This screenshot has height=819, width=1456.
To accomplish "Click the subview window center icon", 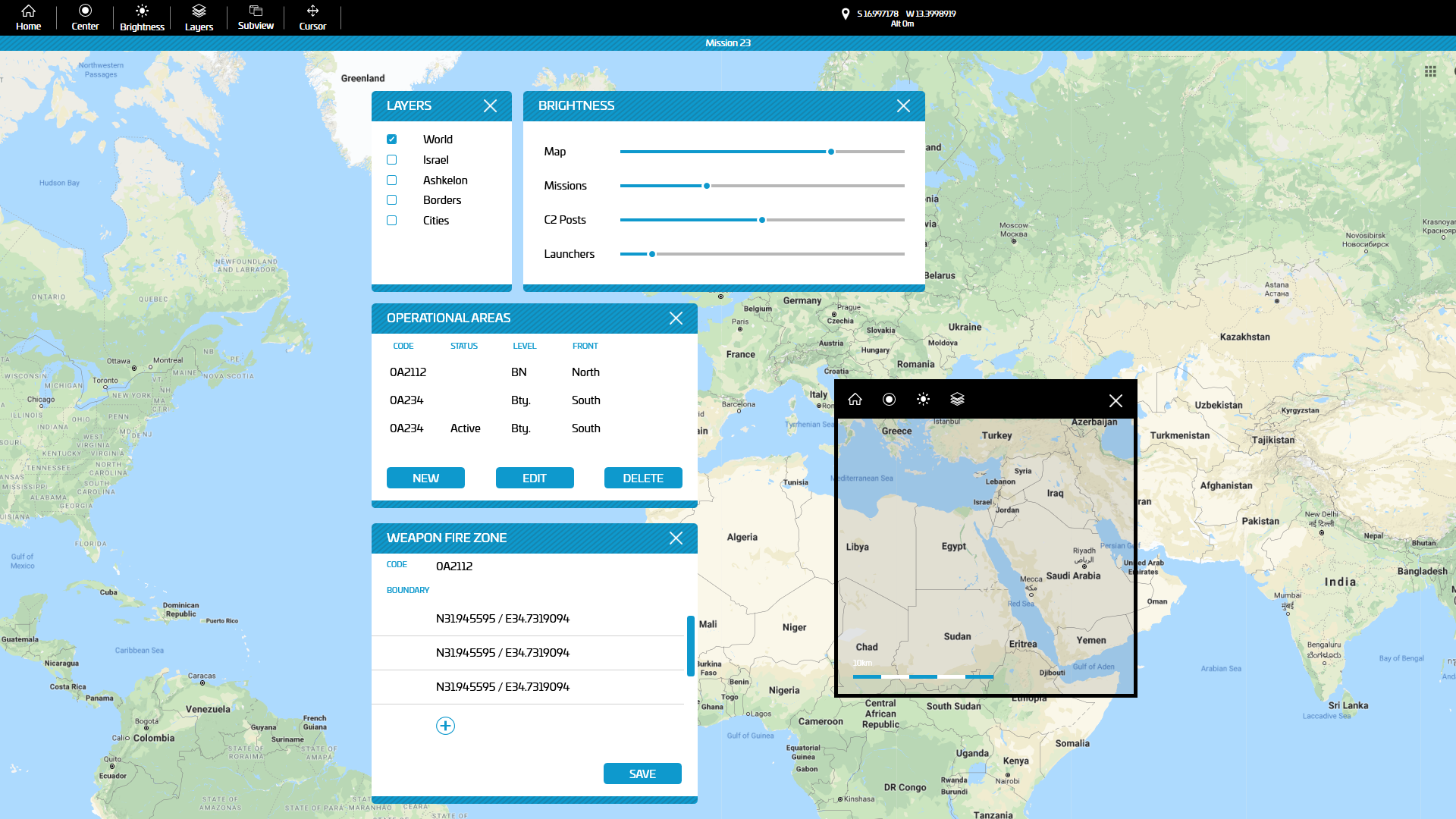I will 889,399.
